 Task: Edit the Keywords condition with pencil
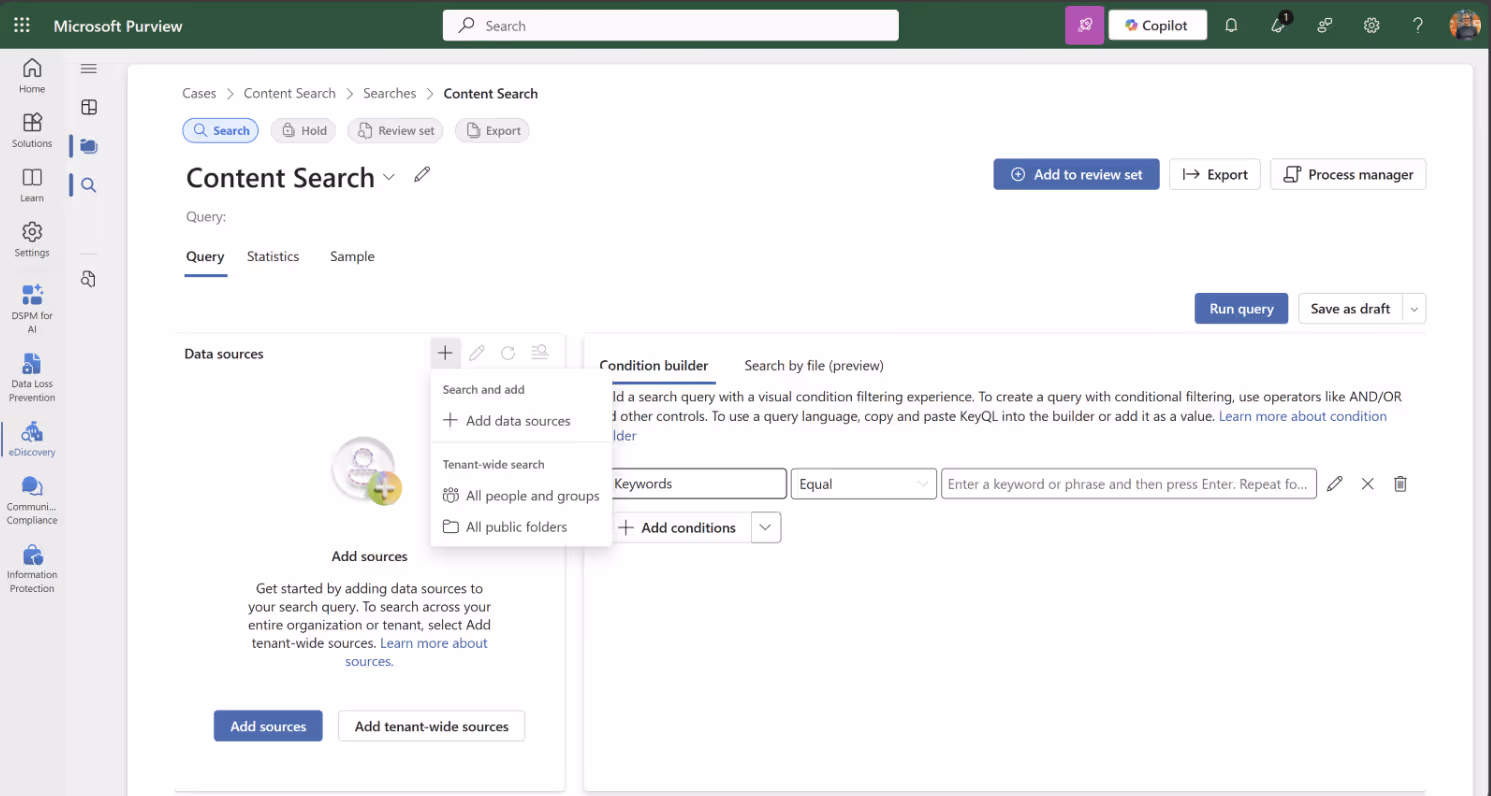pyautogui.click(x=1335, y=484)
